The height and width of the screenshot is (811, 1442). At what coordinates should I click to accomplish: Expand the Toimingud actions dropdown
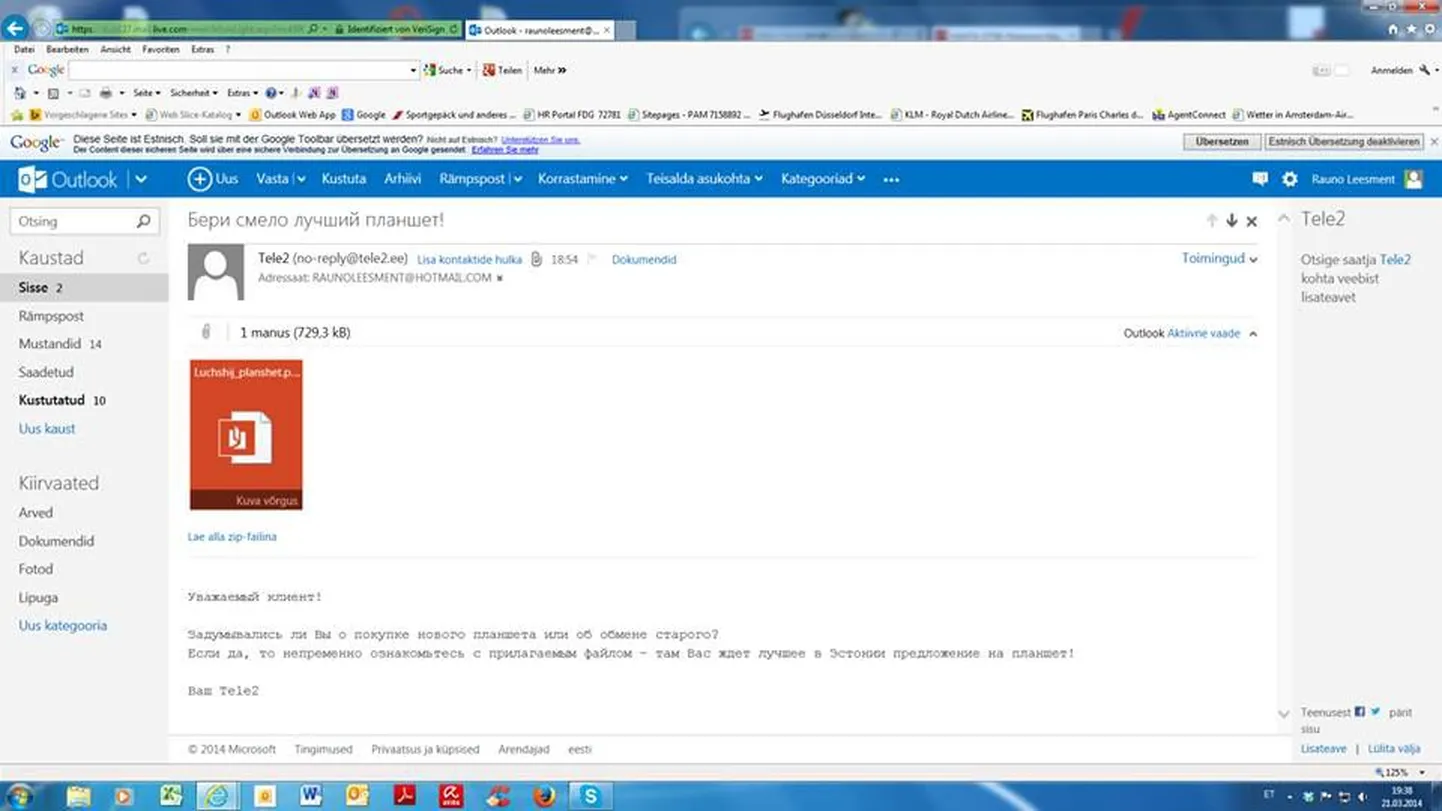pos(1219,258)
